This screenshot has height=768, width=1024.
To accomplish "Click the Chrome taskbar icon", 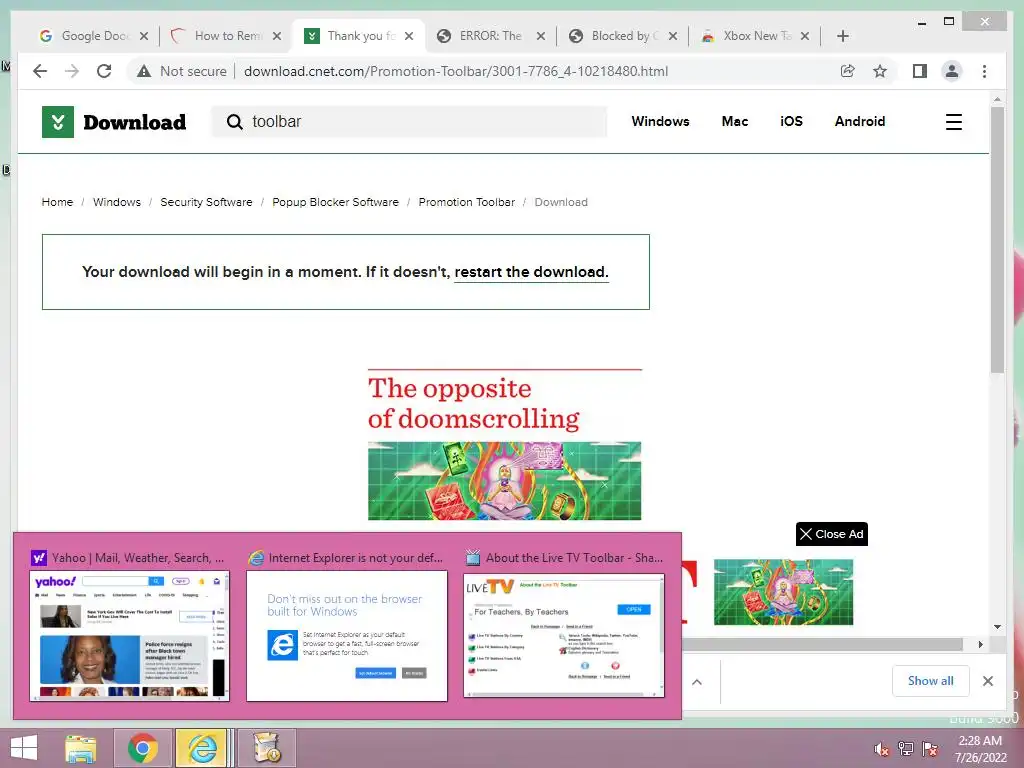I will point(142,748).
